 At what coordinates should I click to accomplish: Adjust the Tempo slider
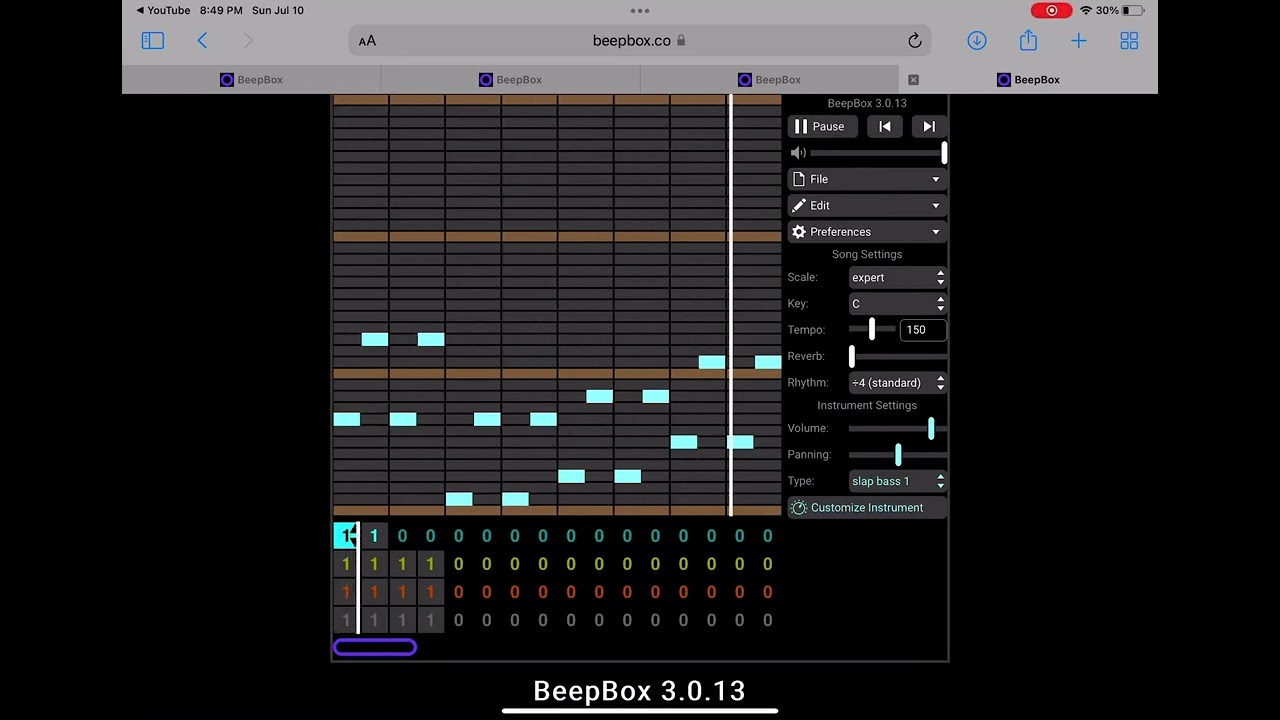tap(872, 329)
